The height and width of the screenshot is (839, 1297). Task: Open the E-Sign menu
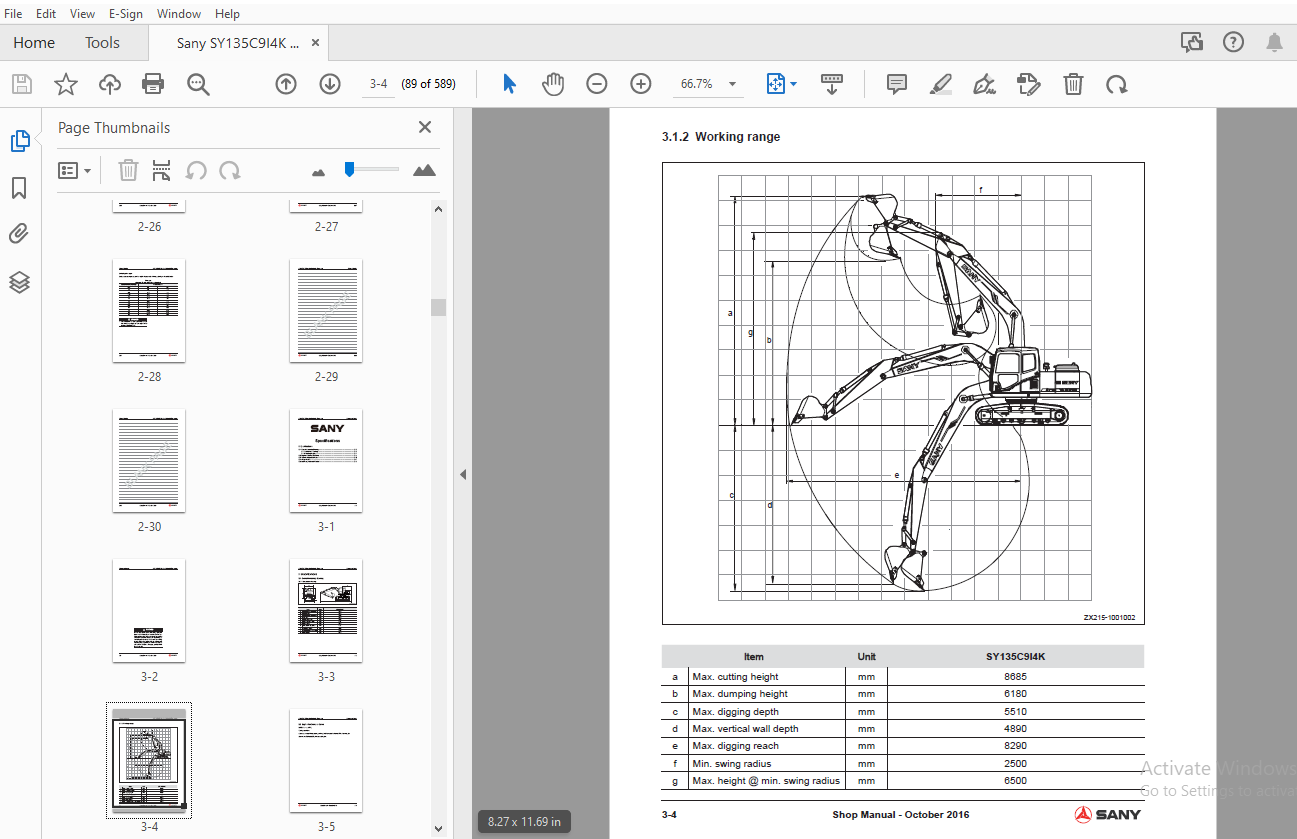pos(126,14)
